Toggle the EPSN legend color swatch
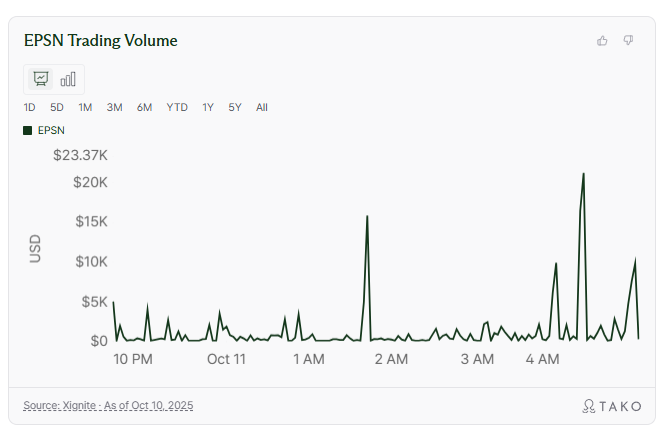The image size is (662, 434). click(x=27, y=130)
